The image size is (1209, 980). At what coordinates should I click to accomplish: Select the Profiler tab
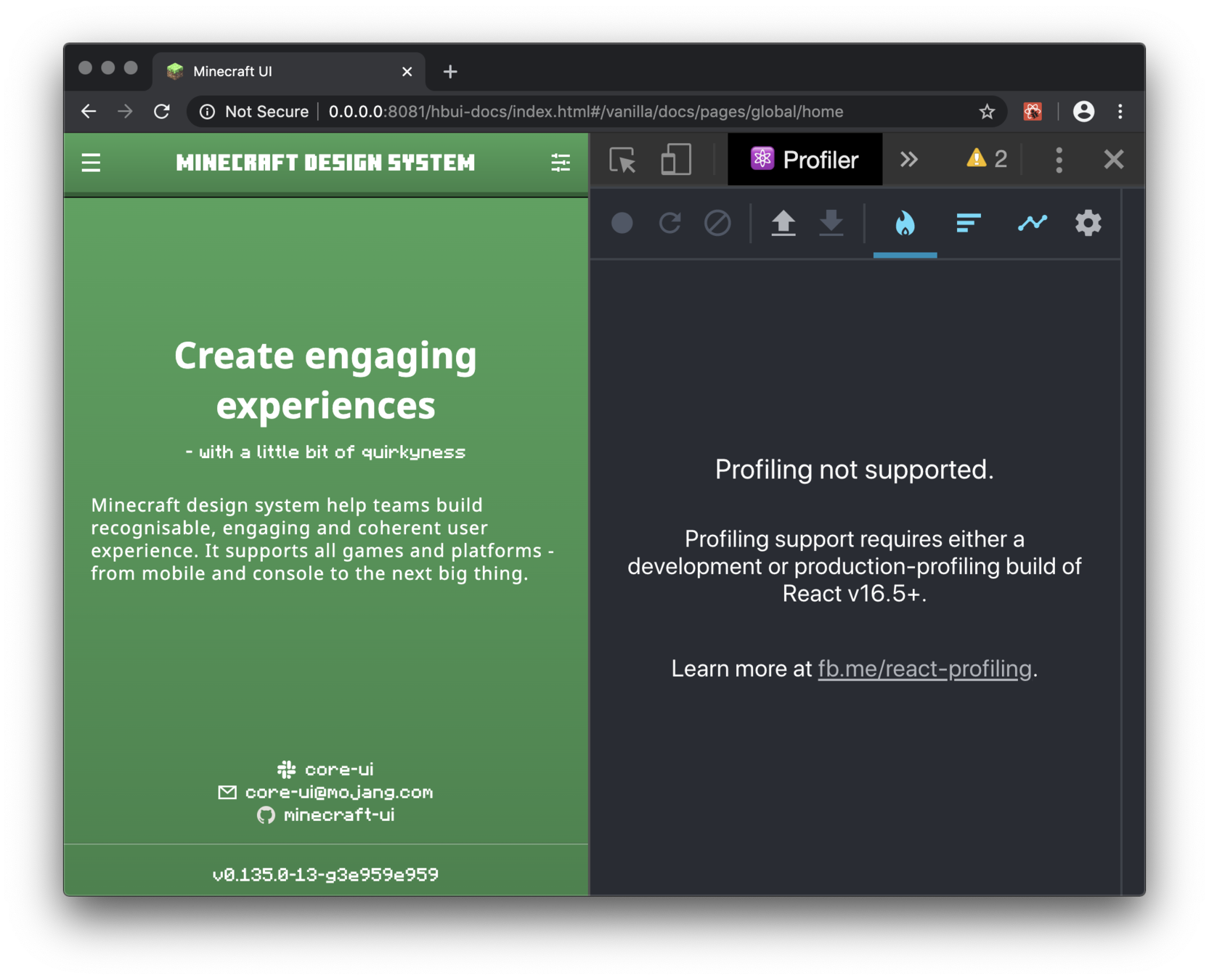coord(805,160)
